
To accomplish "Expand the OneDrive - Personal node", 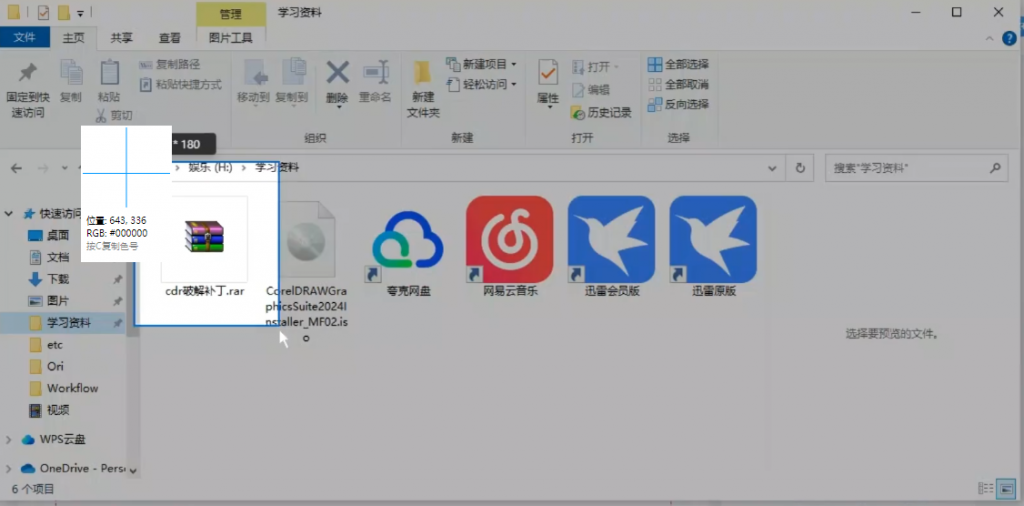I will [x=9, y=468].
